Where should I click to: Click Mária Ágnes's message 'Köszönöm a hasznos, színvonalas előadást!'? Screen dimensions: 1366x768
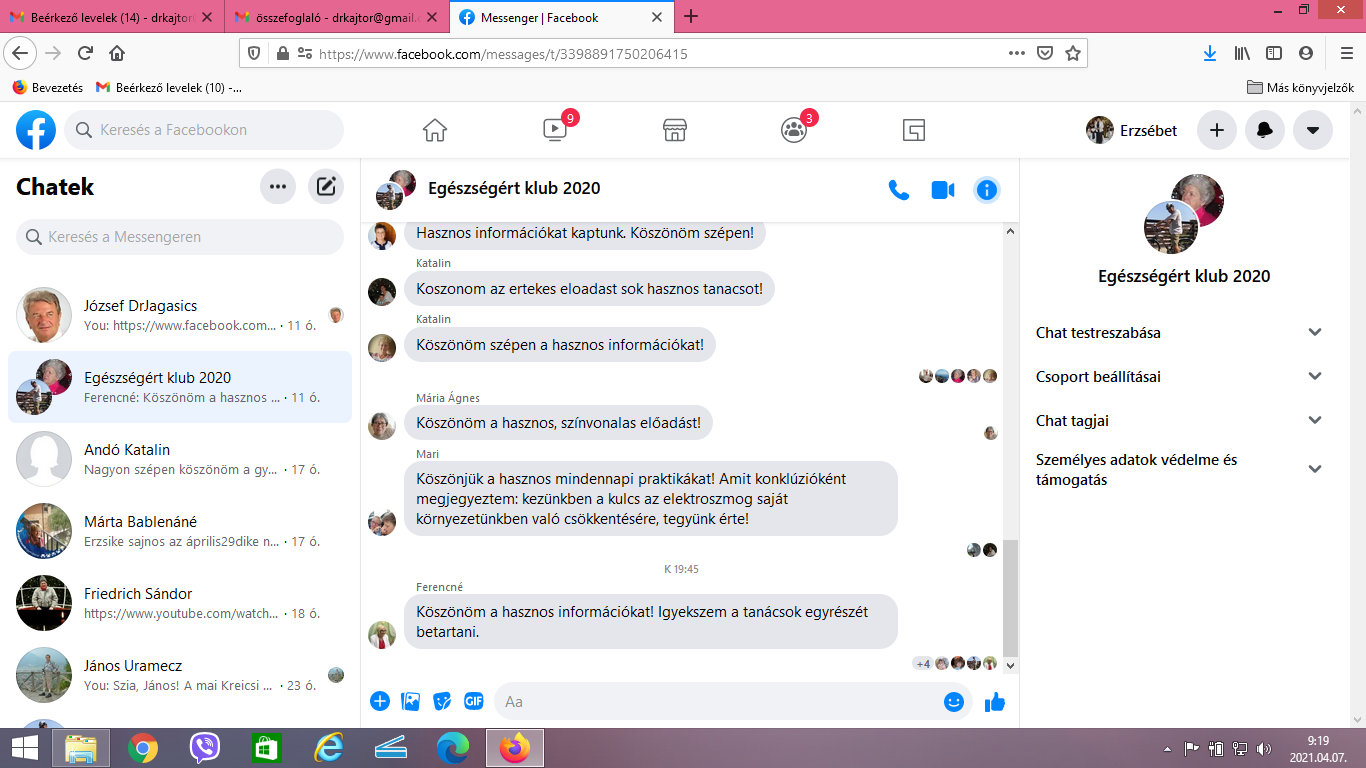(x=558, y=423)
